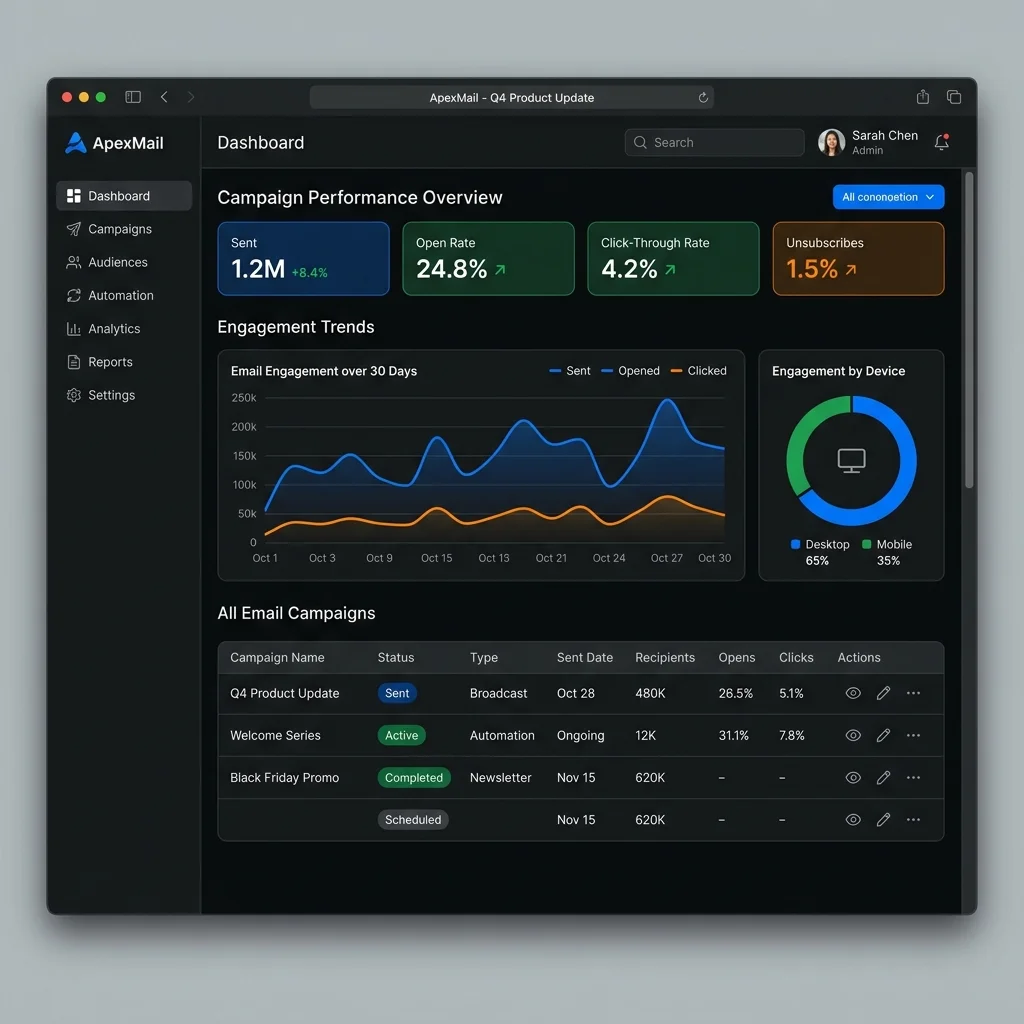Edit the Black Friday Promo campaign
Image resolution: width=1024 pixels, height=1024 pixels.
point(883,777)
